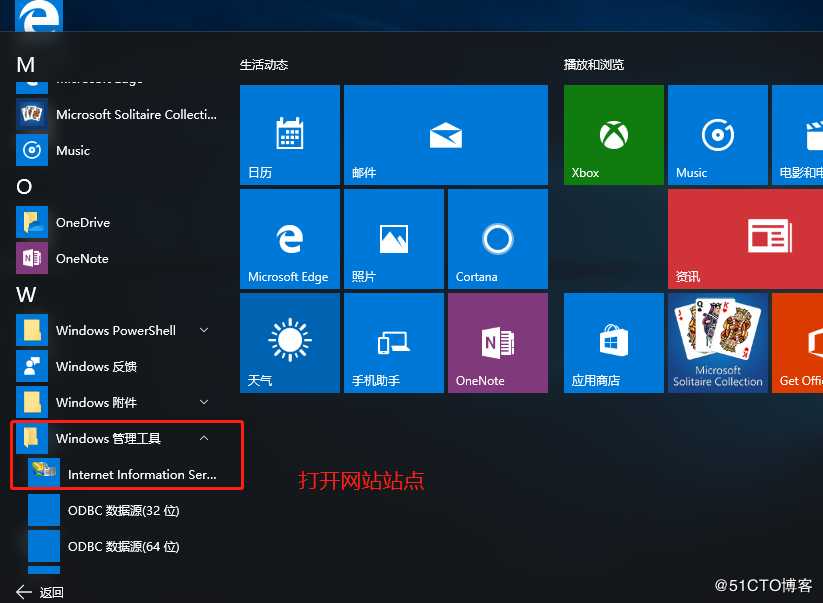Image resolution: width=823 pixels, height=603 pixels.
Task: Select the OneDrive text in app list
Action: click(x=83, y=223)
